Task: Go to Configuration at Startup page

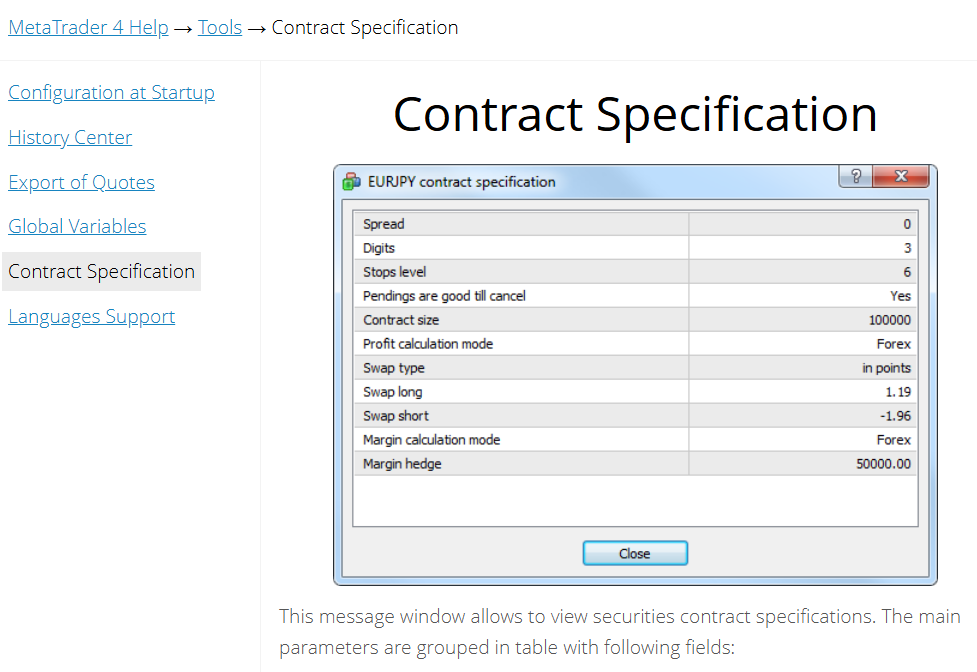Action: coord(111,93)
